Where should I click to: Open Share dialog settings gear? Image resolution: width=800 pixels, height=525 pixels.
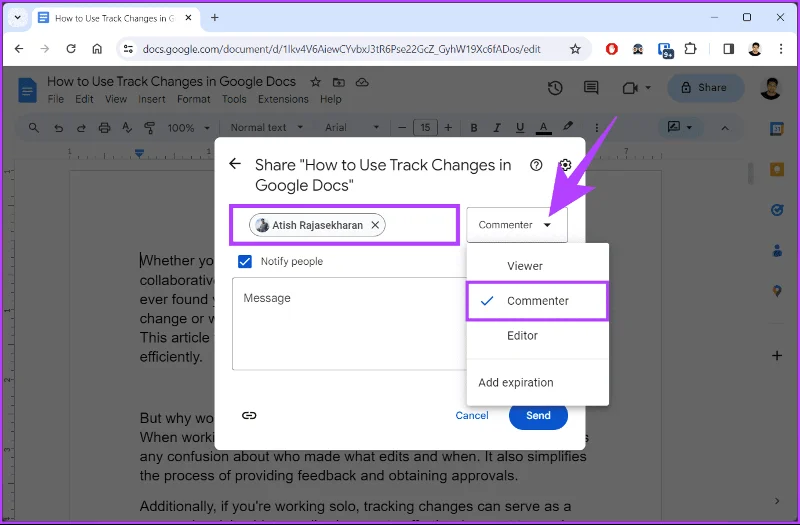coord(565,165)
